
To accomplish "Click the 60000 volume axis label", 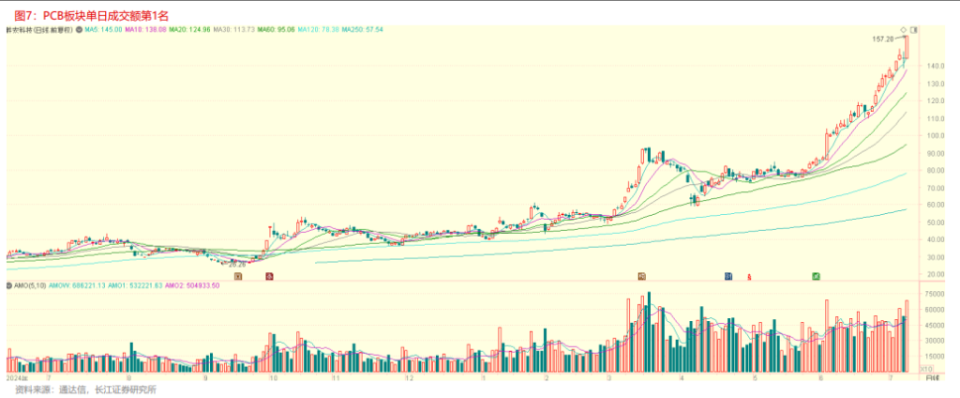I will click(936, 310).
